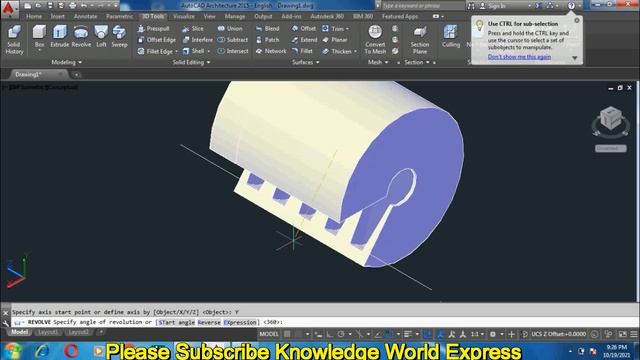
Task: Use the surface Trim tool
Action: point(333,29)
